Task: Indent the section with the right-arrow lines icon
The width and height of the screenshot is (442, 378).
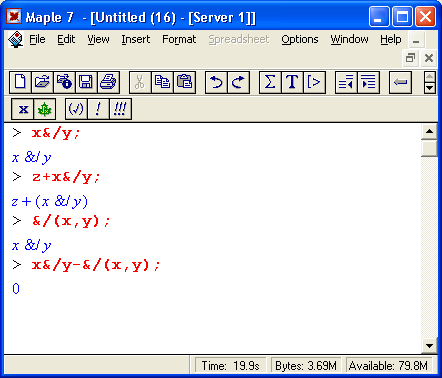Action: [x=368, y=82]
